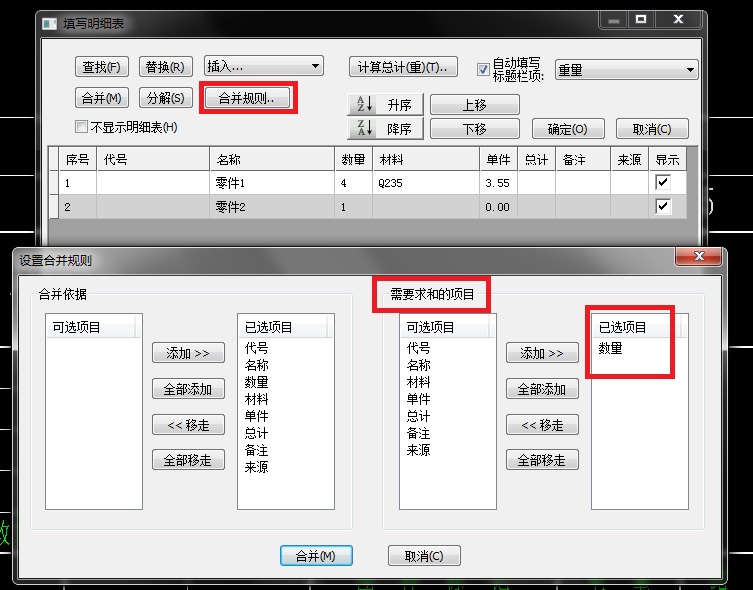The image size is (753, 590).
Task: Select 材料 in 需要求和的项目 available list
Action: [419, 382]
